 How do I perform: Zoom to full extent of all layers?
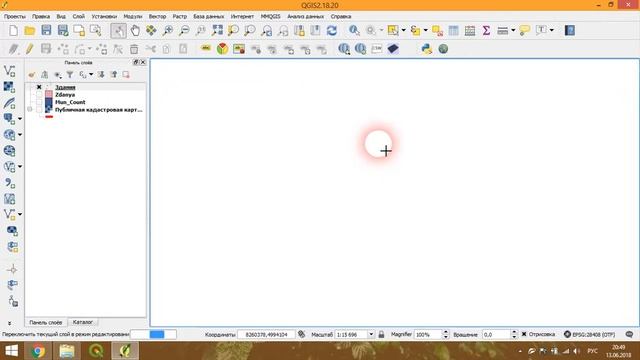click(217, 31)
